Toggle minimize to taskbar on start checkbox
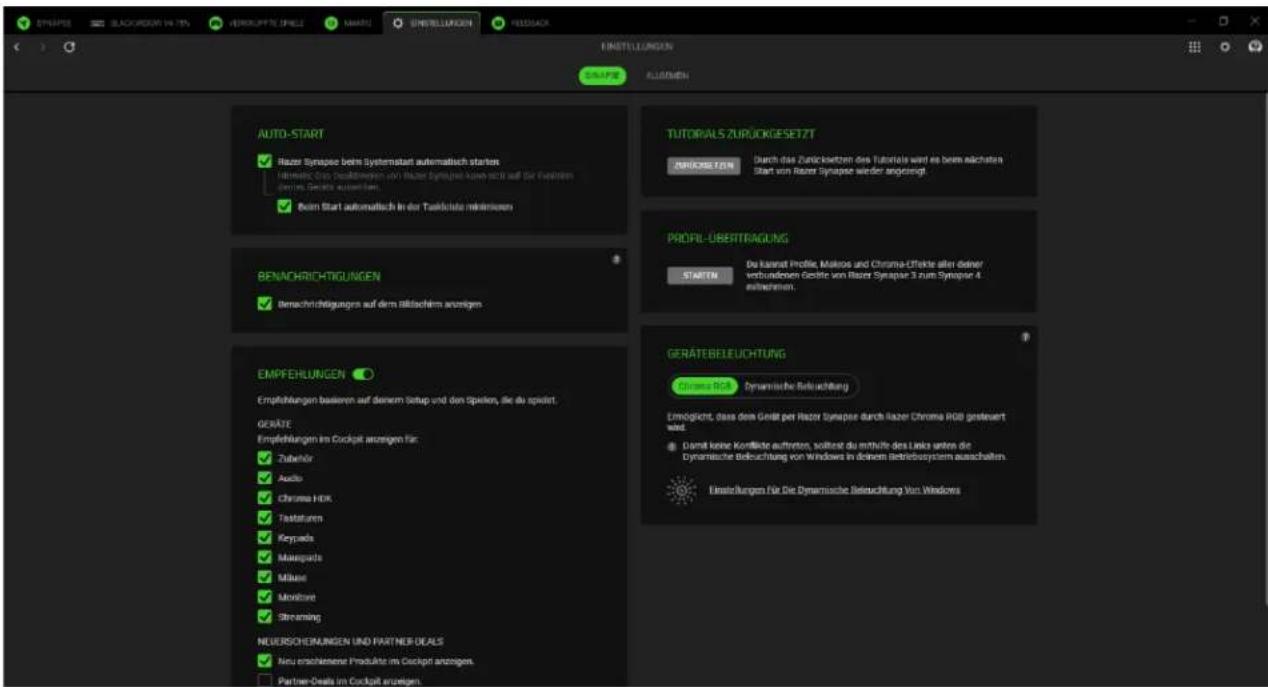Image resolution: width=1268 pixels, height=687 pixels. [x=285, y=206]
